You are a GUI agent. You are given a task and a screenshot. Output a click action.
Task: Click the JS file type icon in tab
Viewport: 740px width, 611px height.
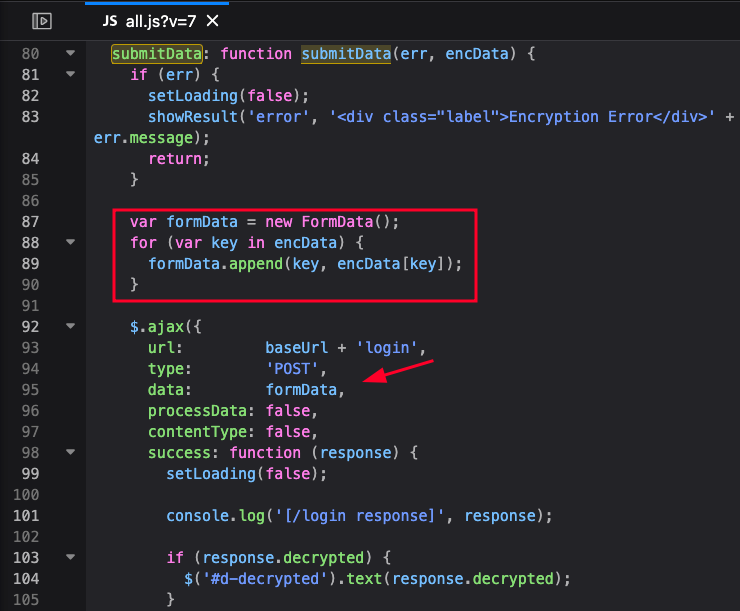(110, 21)
